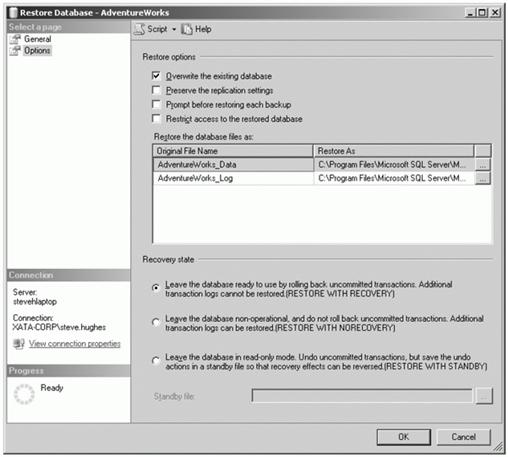Screen dimensions: 508x457
Task: Browse path for AdventureWorks_Log with ellipsis button
Action: [482, 178]
